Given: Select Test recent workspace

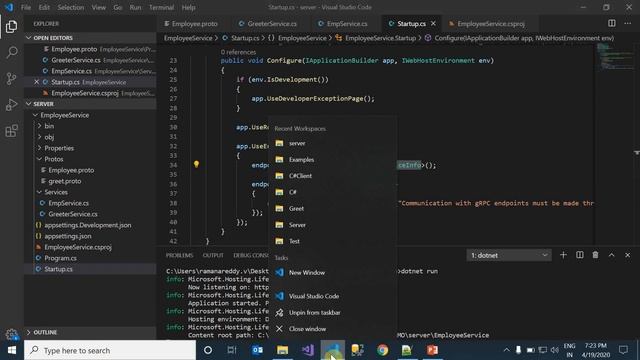Looking at the screenshot, I should click(333, 241).
